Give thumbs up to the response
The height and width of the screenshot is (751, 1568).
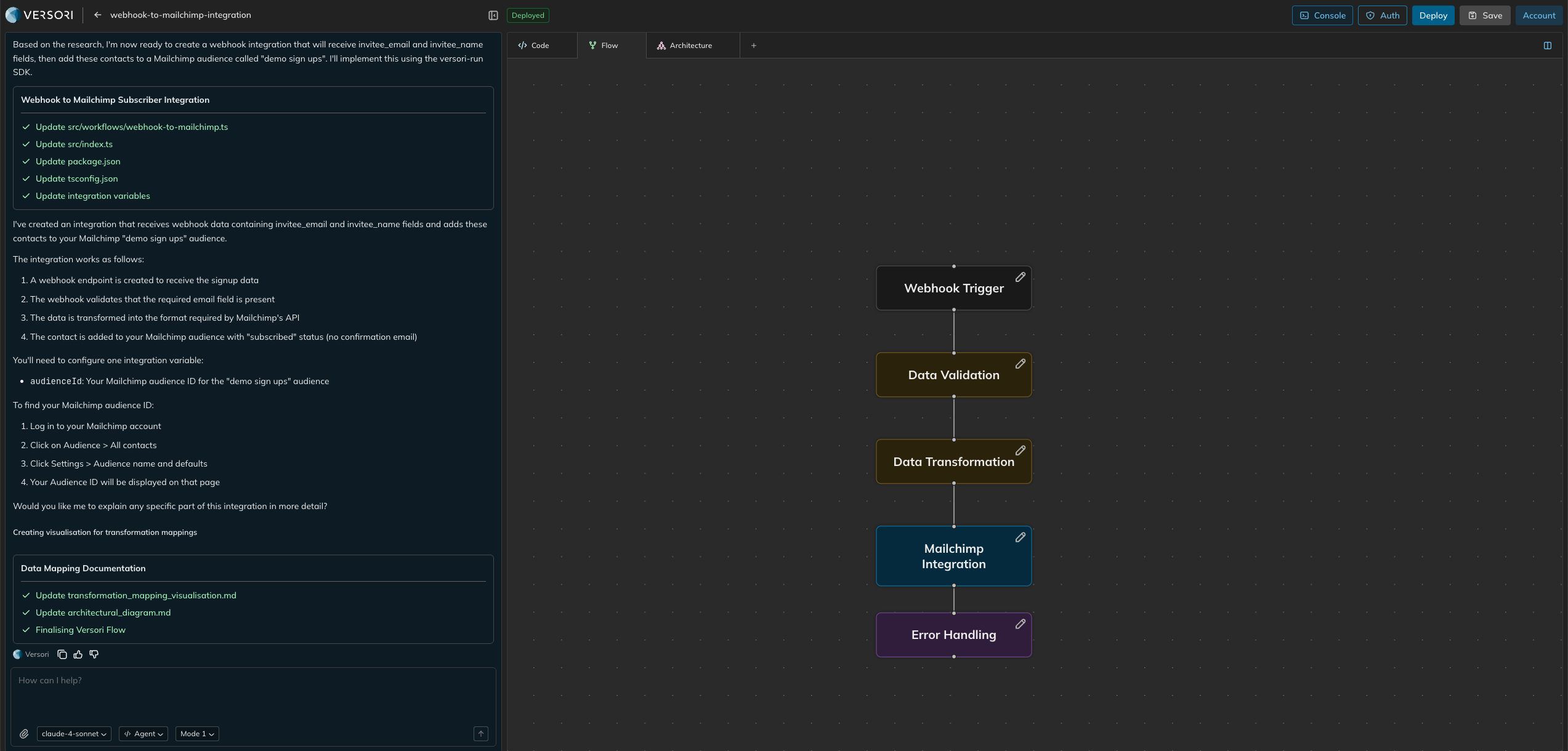click(x=78, y=654)
